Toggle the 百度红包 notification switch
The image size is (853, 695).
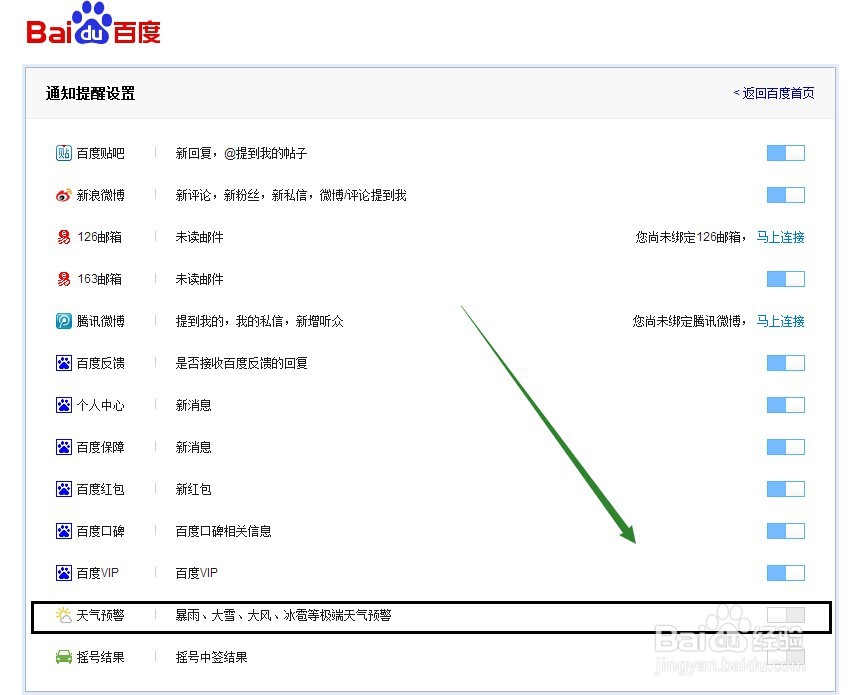click(x=786, y=489)
